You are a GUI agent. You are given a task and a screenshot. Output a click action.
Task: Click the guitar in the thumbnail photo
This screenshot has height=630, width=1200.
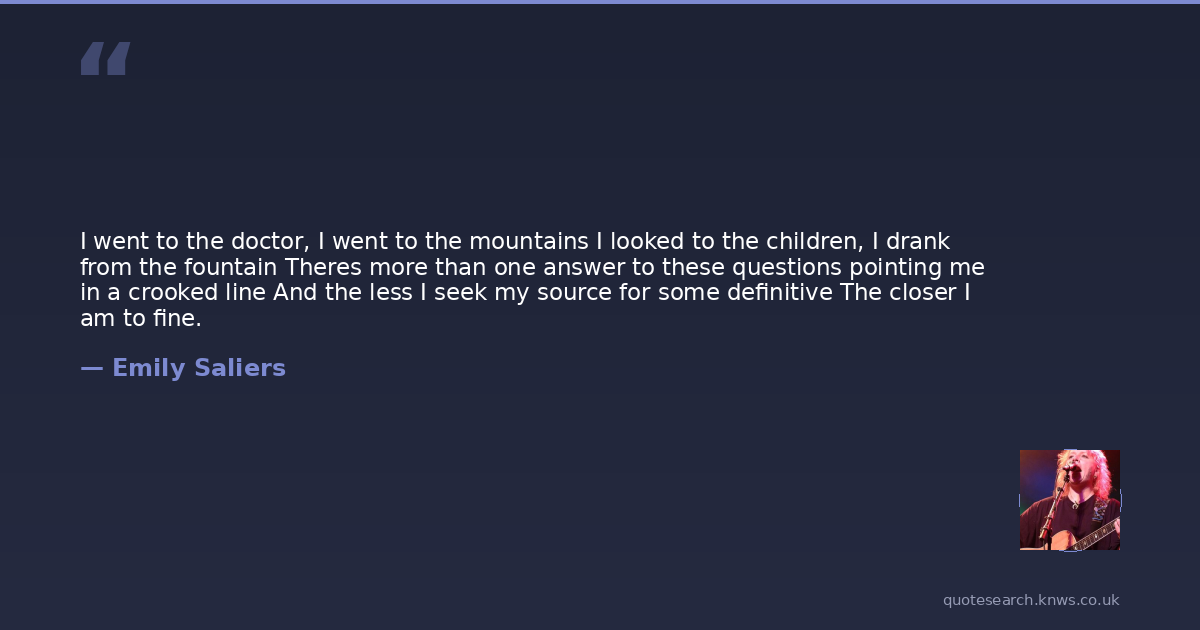click(x=1088, y=537)
